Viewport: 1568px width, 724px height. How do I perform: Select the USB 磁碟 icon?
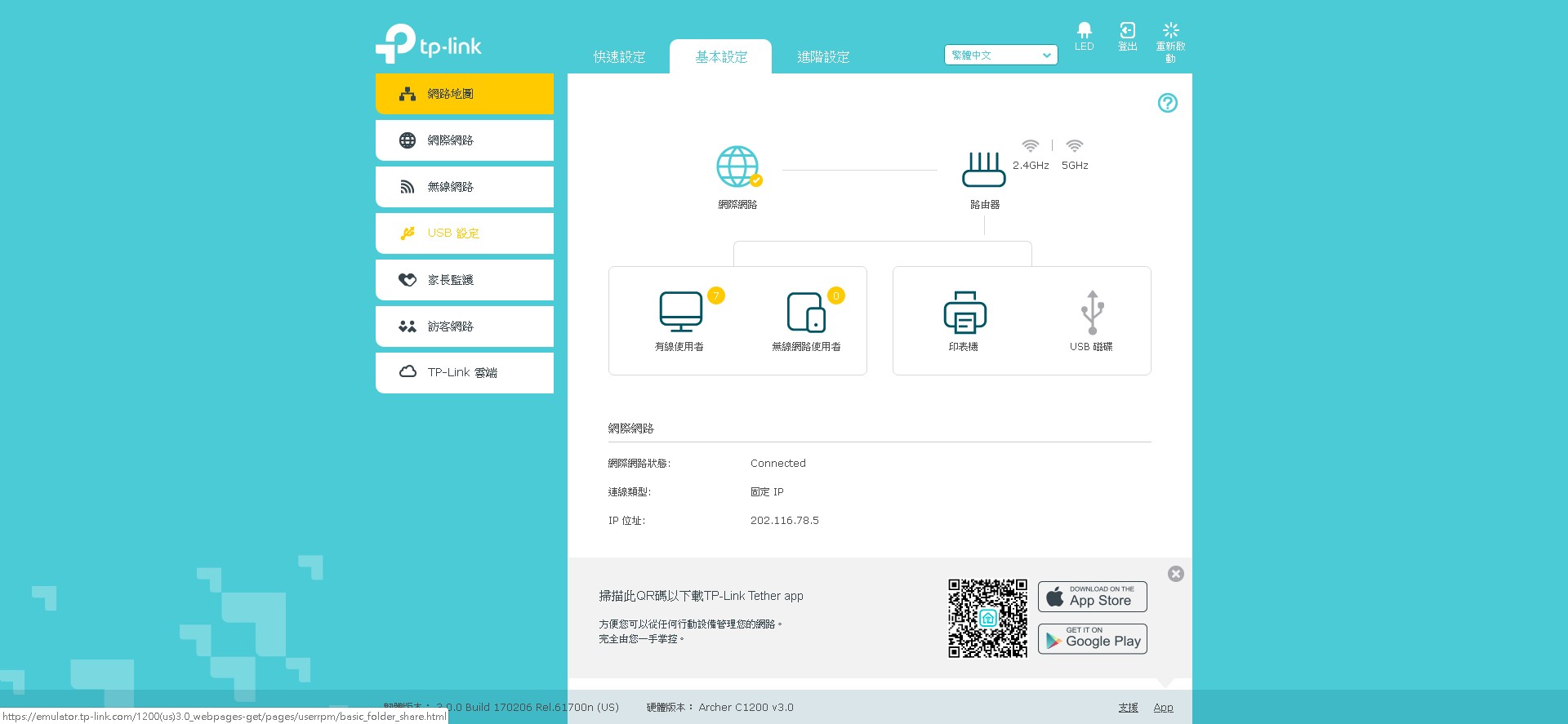click(1092, 312)
